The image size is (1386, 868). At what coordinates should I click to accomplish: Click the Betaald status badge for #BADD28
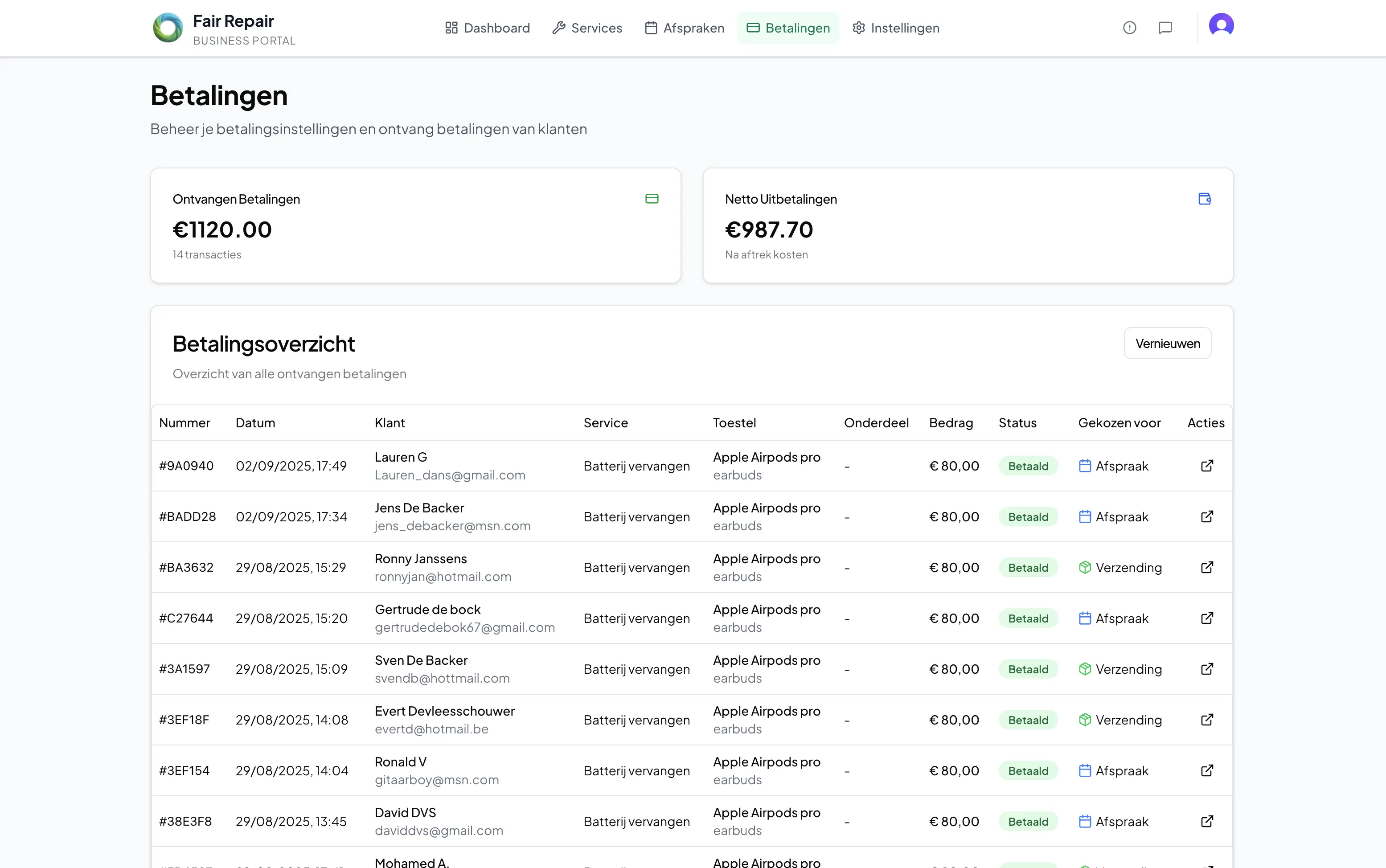tap(1028, 516)
